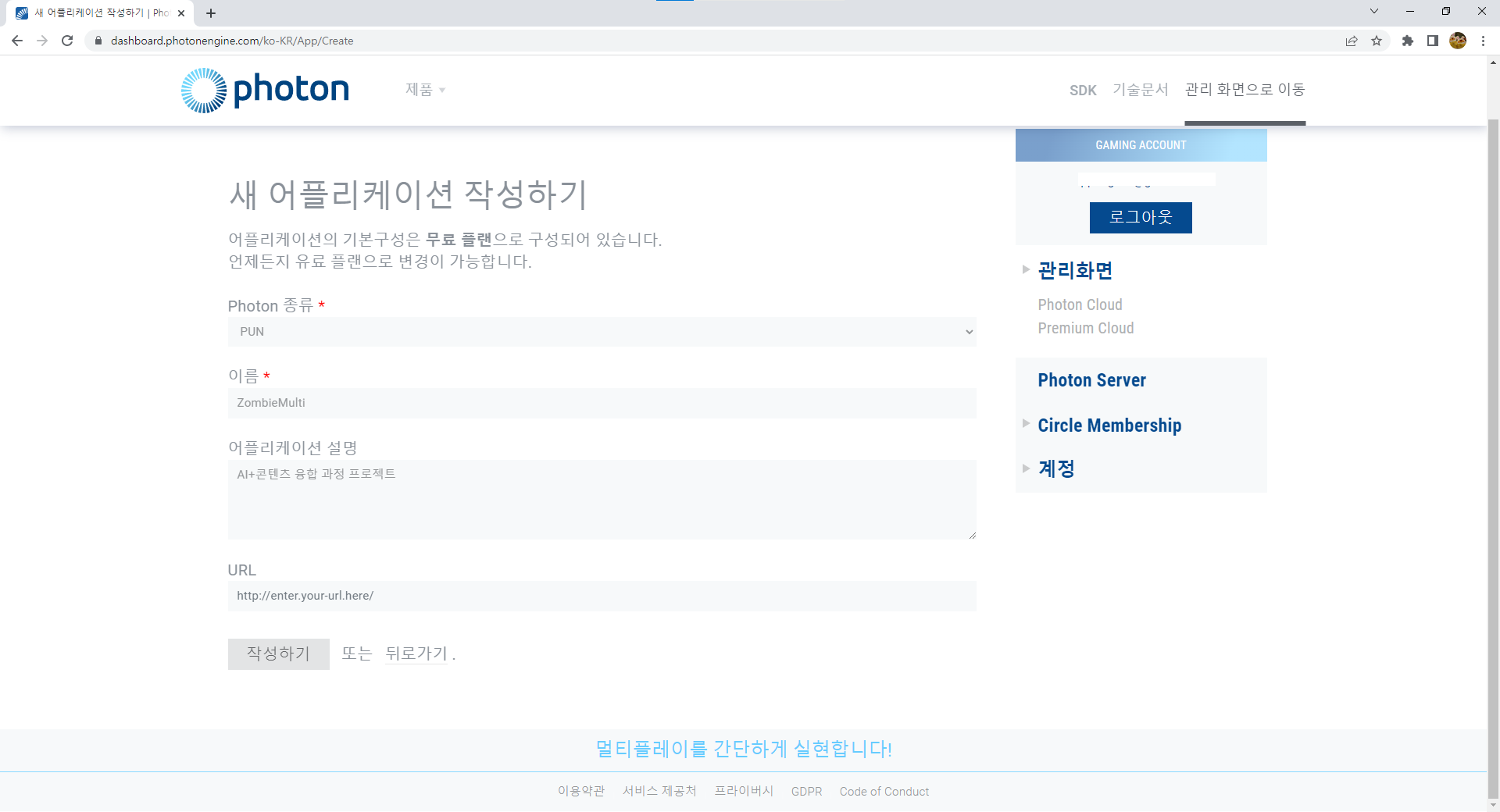The width and height of the screenshot is (1500, 812).
Task: Click the browser address bar URL
Action: point(232,41)
